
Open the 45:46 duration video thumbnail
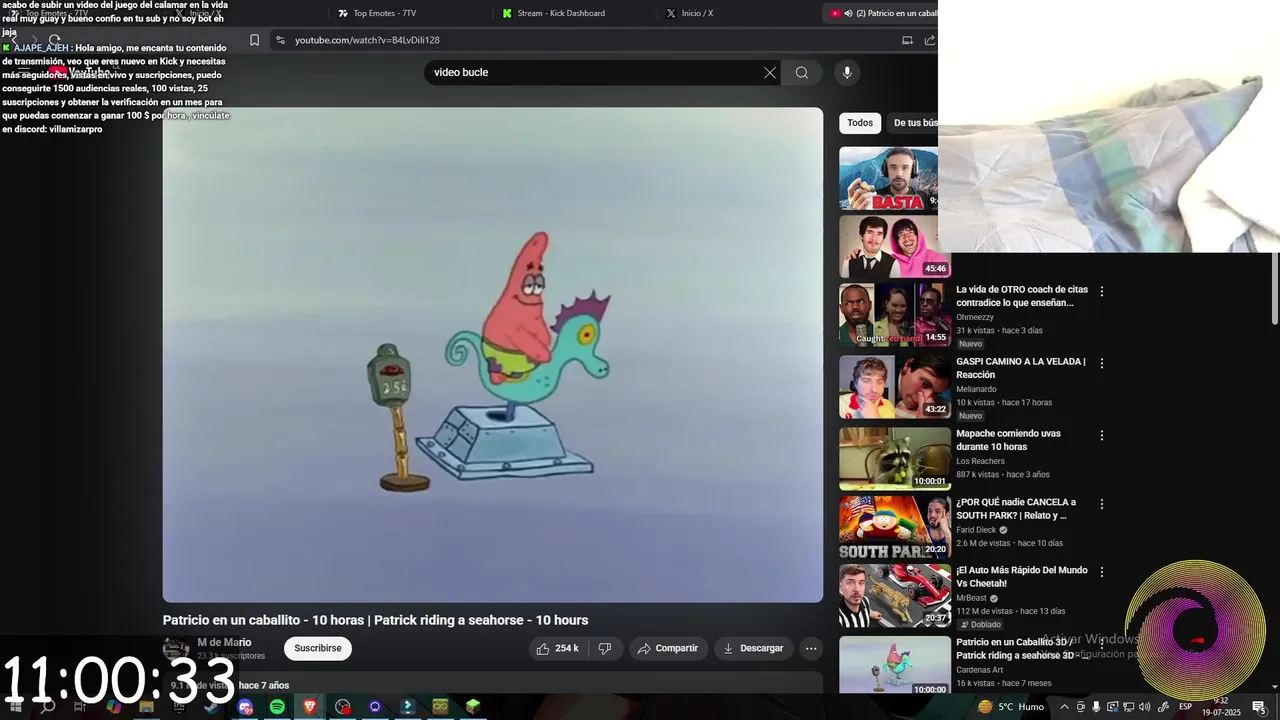[894, 247]
